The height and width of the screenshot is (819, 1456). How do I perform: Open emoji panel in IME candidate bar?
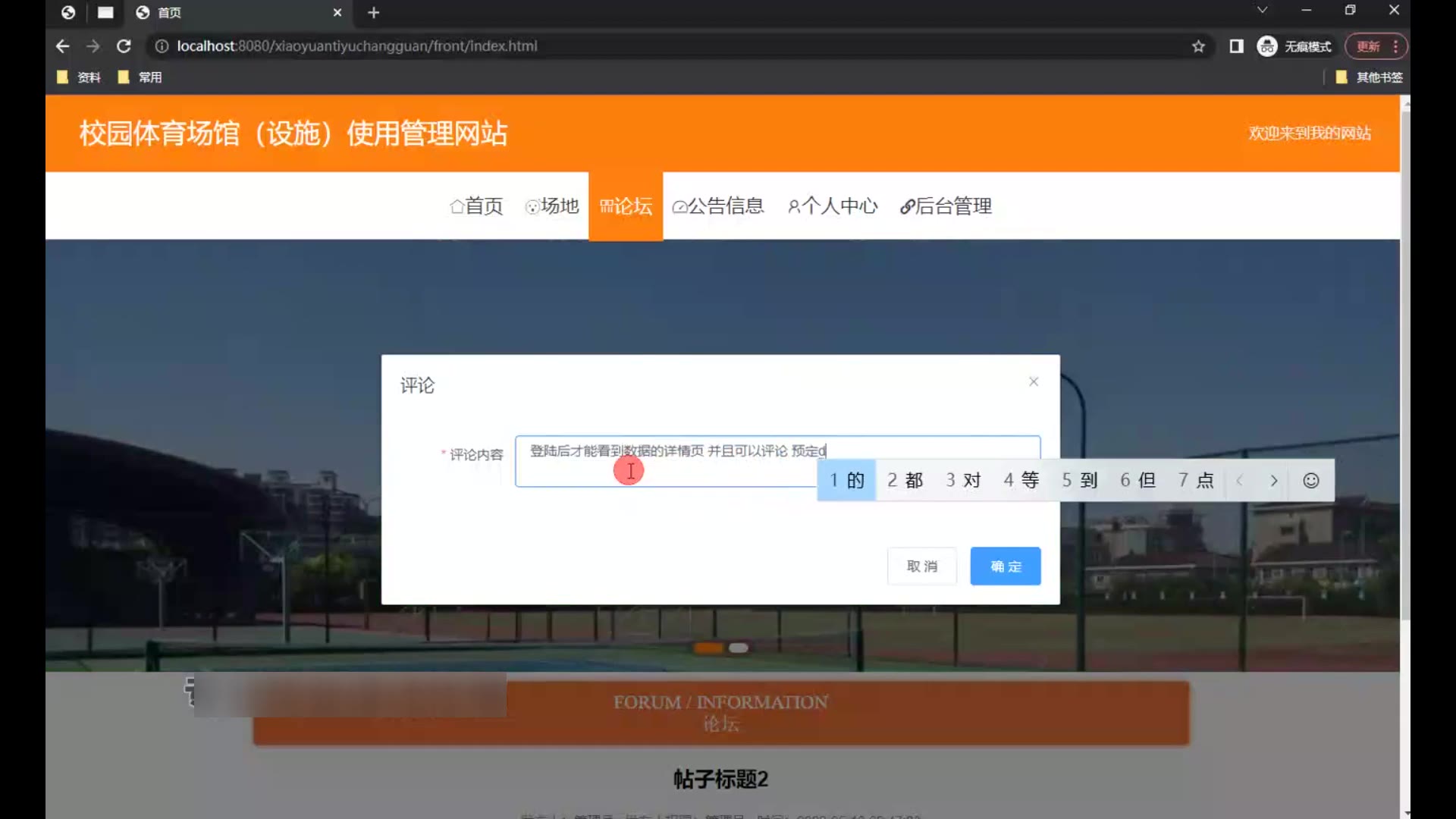1310,481
